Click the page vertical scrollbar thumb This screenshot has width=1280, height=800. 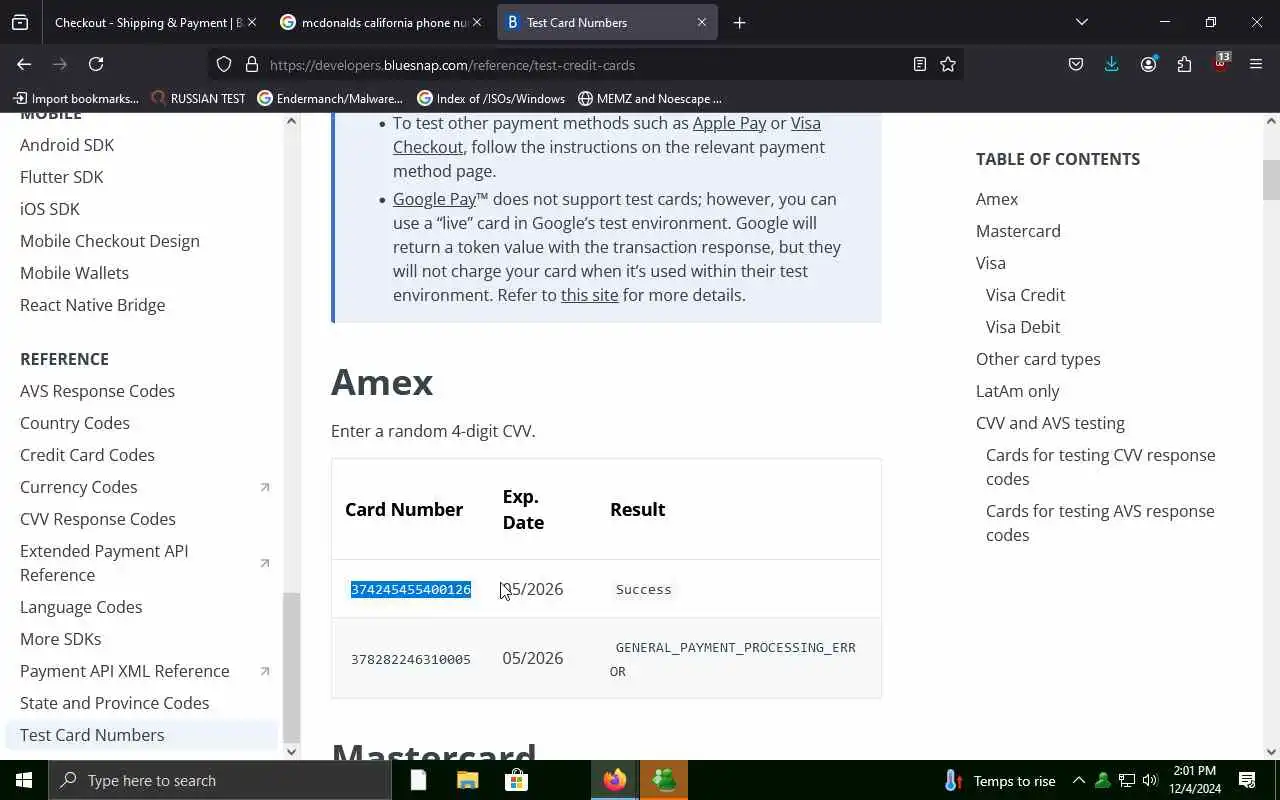pos(1271,180)
